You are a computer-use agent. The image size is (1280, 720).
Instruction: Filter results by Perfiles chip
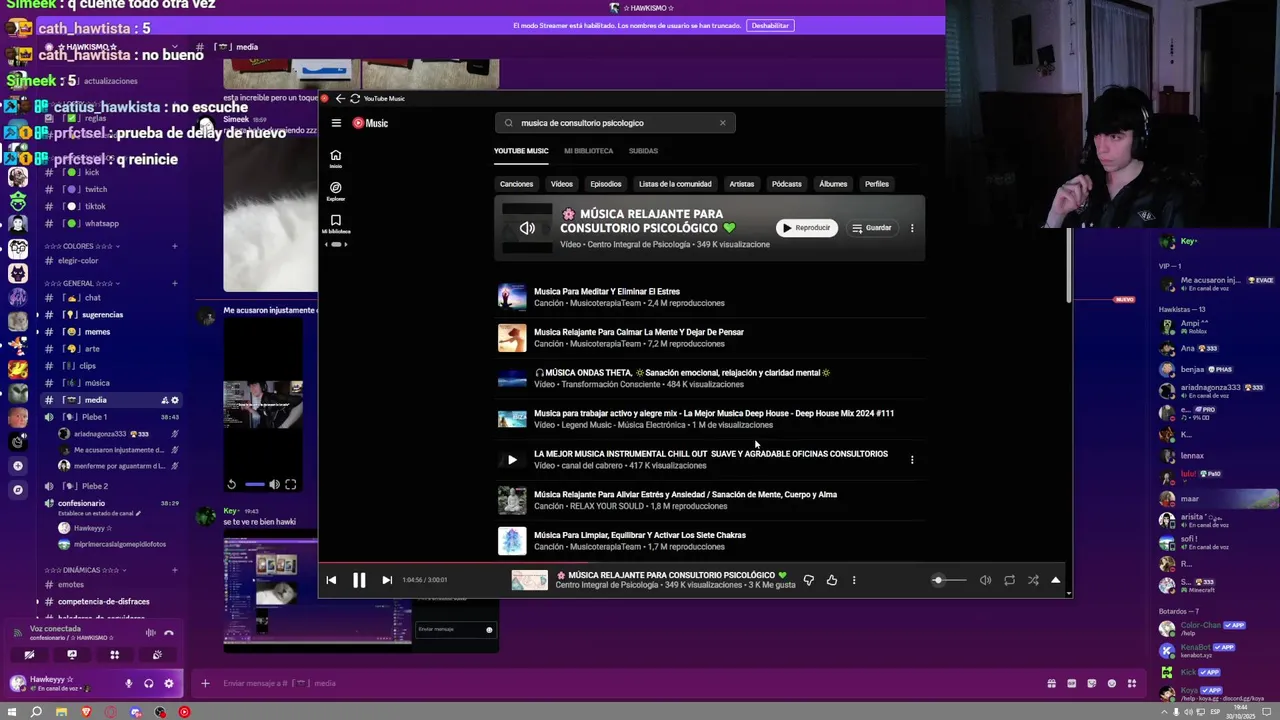pos(877,184)
